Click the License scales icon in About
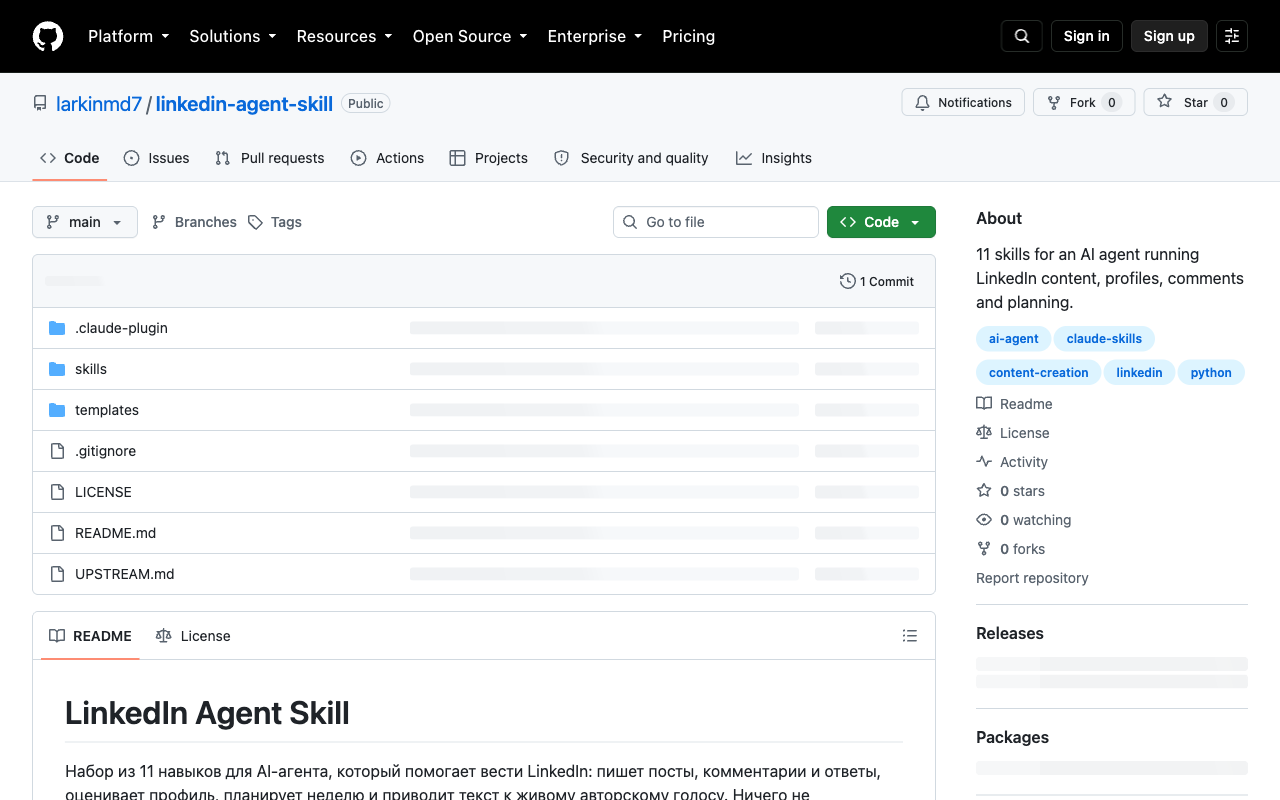Image resolution: width=1280 pixels, height=800 pixels. coord(984,433)
